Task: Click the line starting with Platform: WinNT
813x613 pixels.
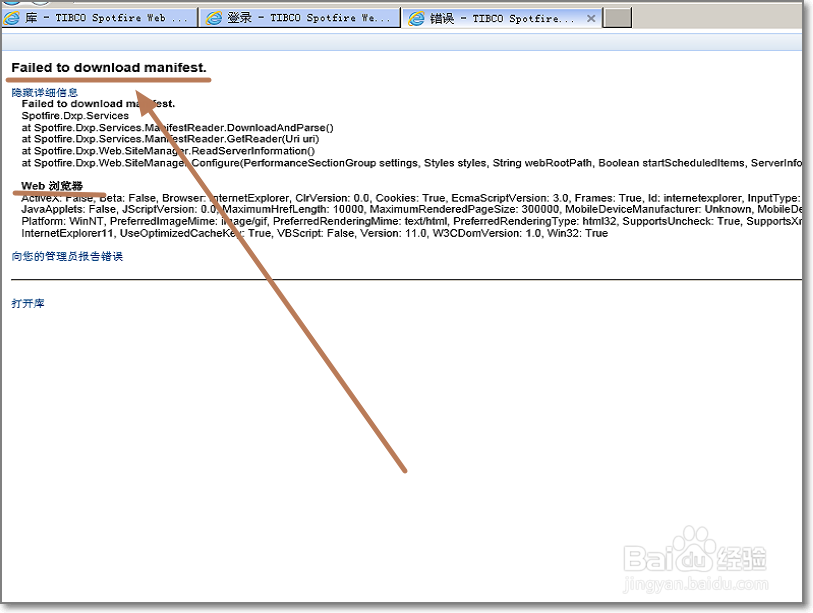Action: (412, 221)
